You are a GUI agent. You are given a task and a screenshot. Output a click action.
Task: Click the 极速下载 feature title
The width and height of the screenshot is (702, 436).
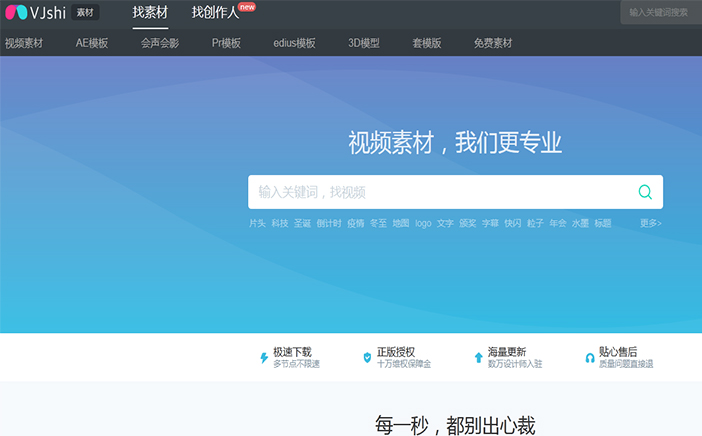tap(292, 352)
